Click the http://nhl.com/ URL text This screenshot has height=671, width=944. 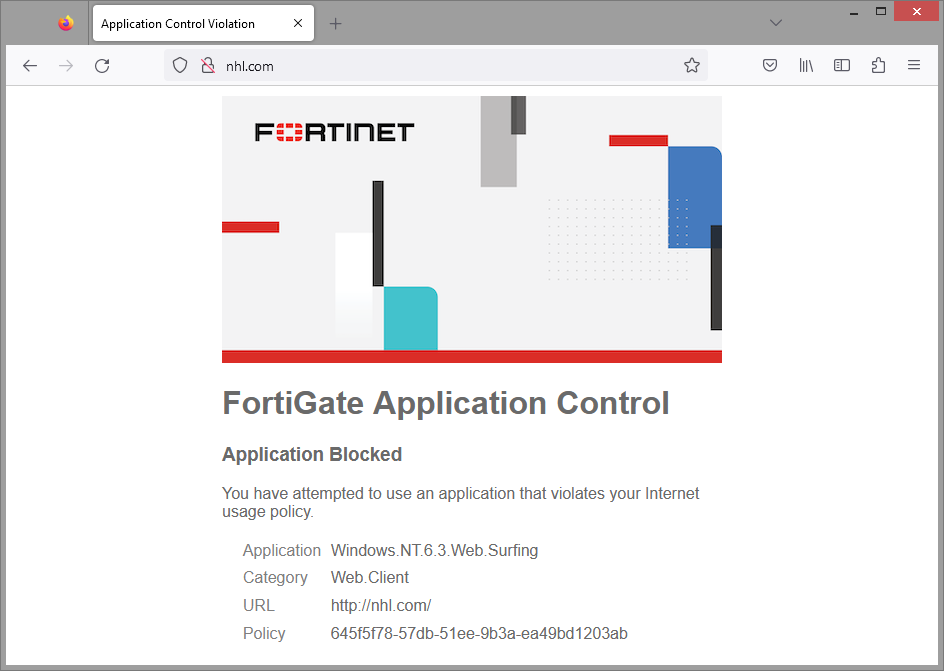381,605
